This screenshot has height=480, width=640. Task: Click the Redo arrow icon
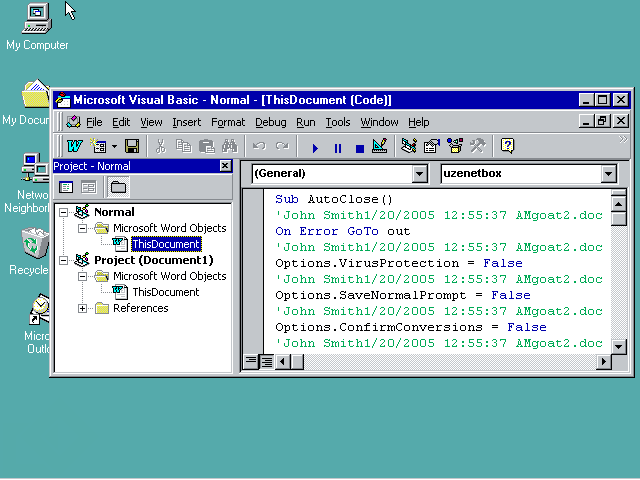[282, 146]
